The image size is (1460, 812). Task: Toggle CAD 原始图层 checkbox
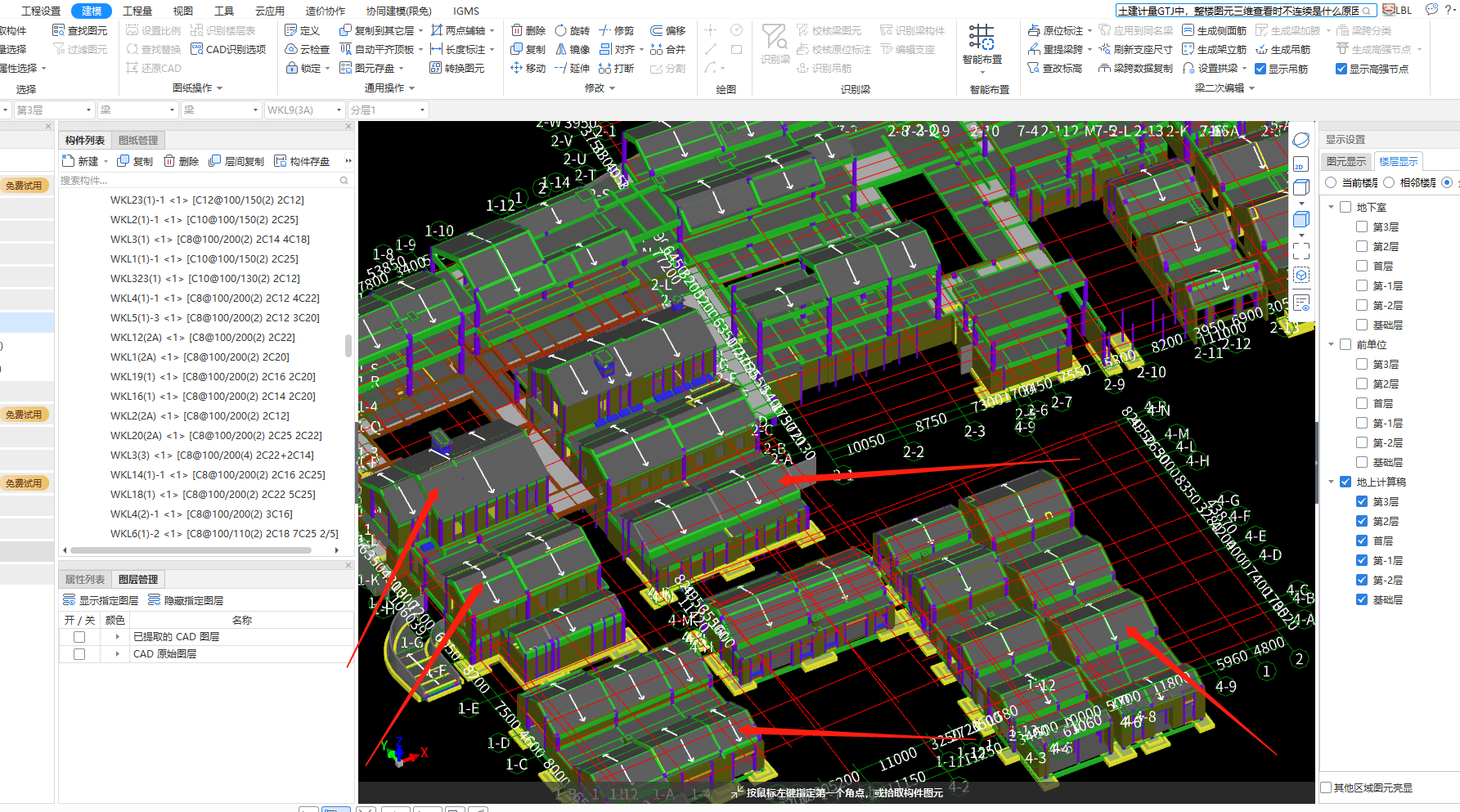[79, 654]
